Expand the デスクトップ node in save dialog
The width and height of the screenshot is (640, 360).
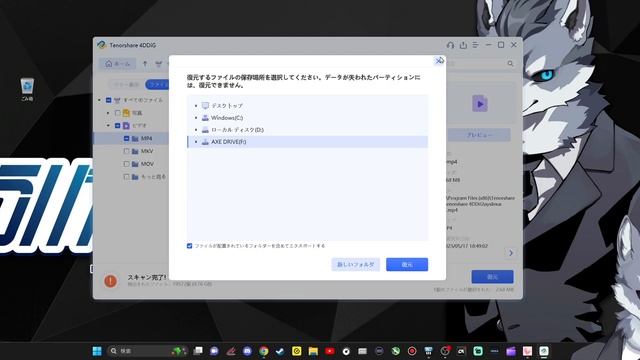pos(196,106)
